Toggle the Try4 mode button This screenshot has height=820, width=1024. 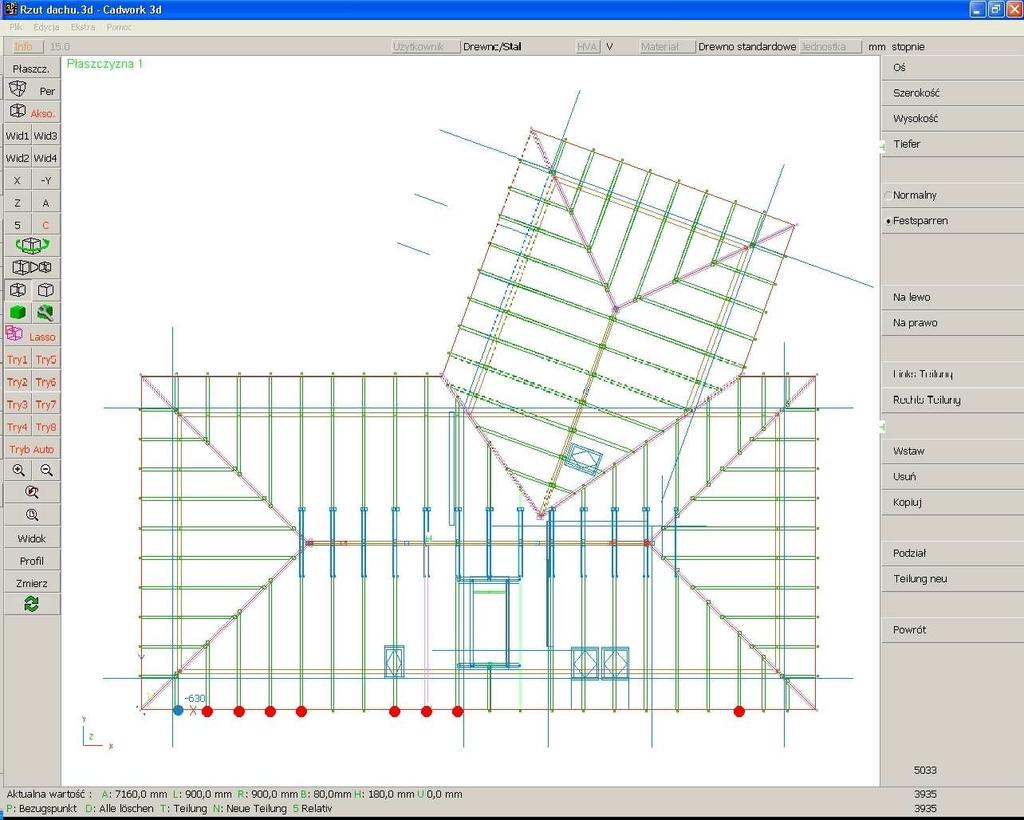(18, 427)
